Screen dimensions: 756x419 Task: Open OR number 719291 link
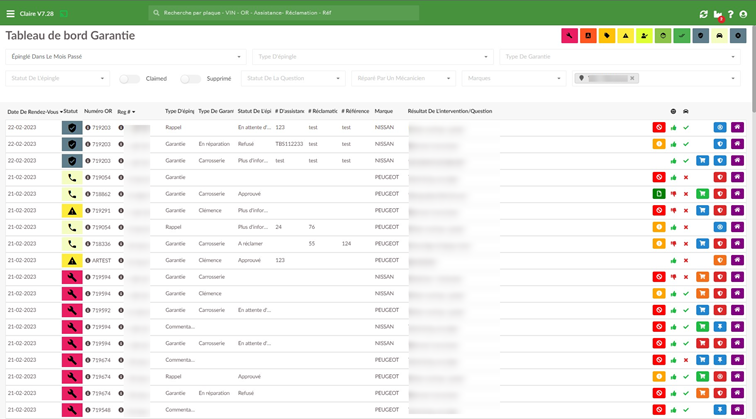coord(101,211)
